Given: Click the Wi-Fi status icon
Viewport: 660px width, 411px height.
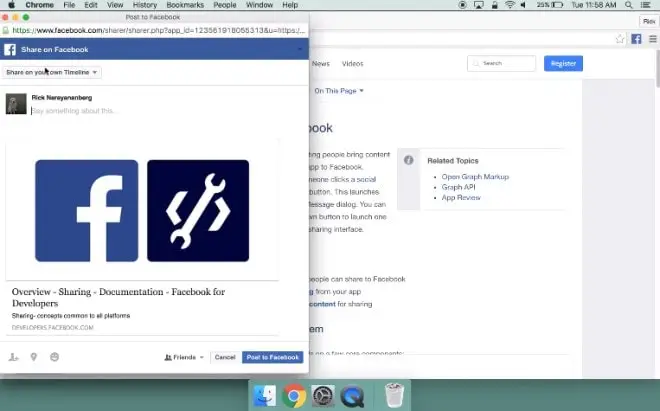Looking at the screenshot, I should (x=510, y=5).
